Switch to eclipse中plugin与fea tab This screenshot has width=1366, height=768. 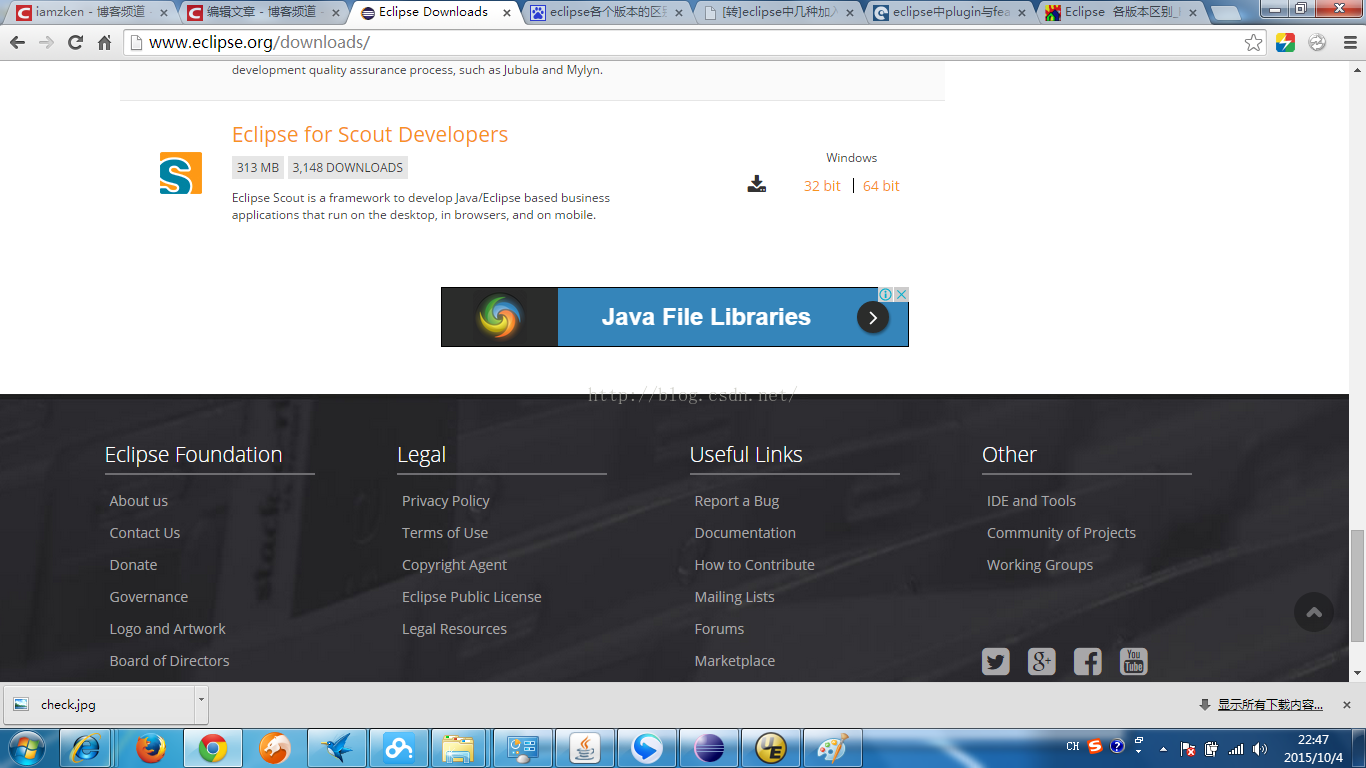coord(950,12)
